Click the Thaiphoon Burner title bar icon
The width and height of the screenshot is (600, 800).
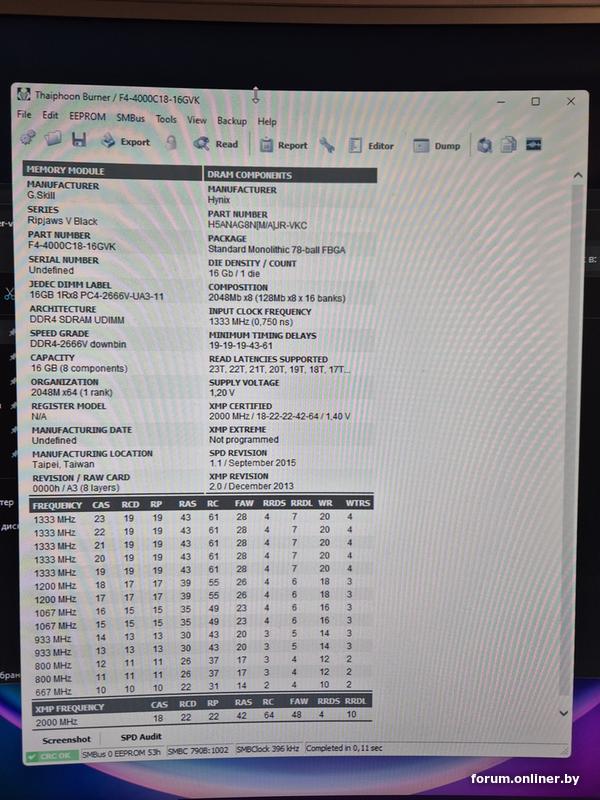(x=23, y=94)
